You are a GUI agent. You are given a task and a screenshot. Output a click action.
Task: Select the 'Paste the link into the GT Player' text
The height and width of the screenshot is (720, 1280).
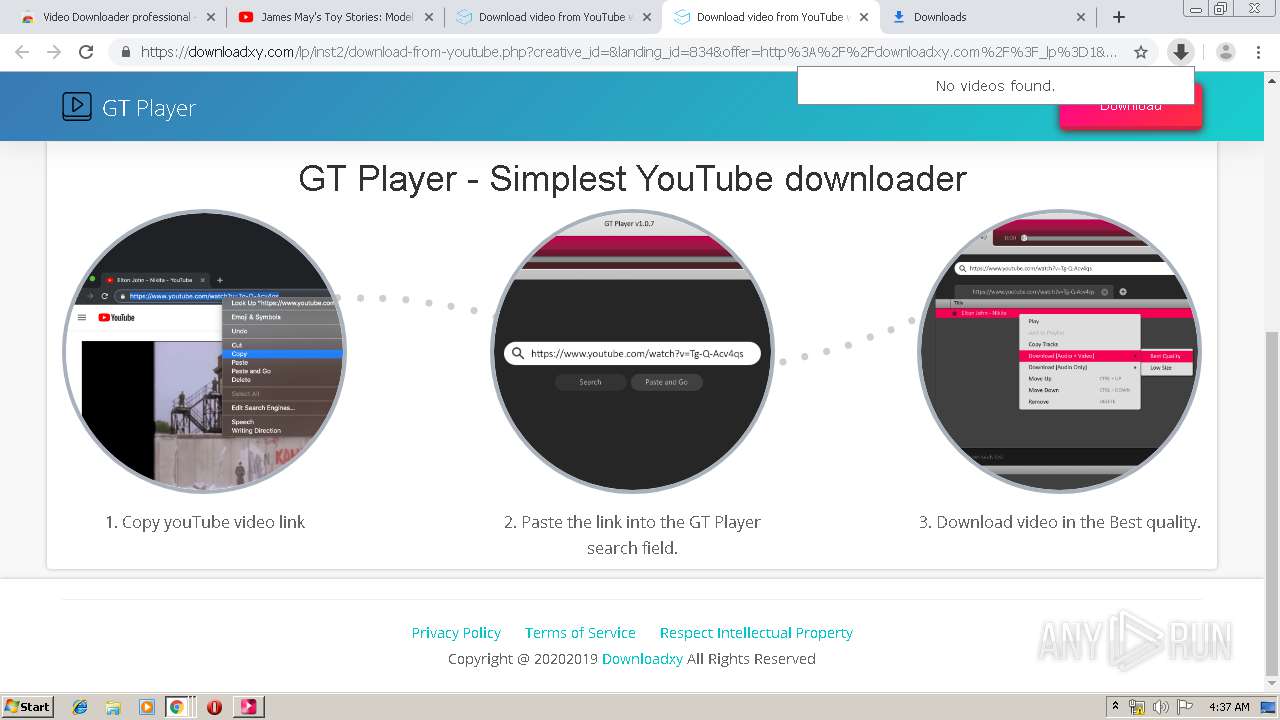tap(640, 522)
